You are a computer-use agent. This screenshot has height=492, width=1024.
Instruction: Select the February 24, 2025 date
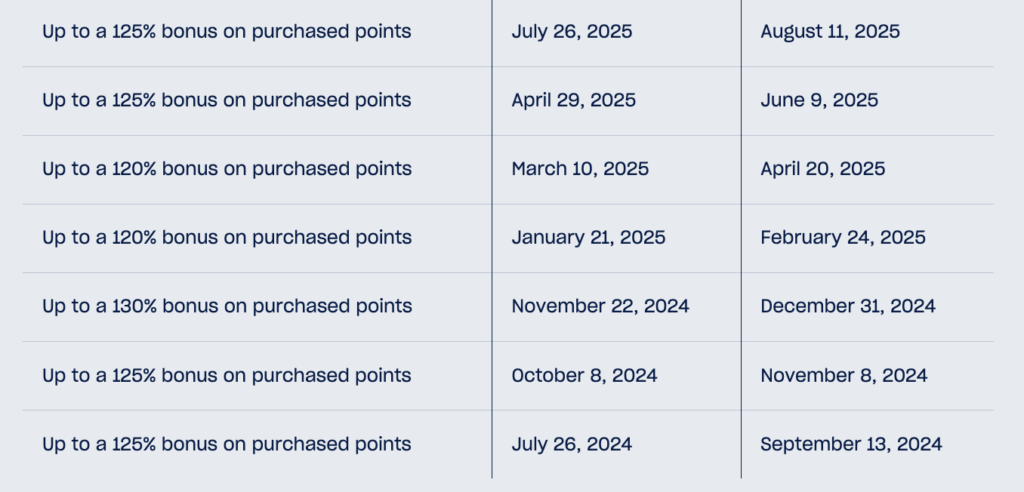[x=842, y=237]
